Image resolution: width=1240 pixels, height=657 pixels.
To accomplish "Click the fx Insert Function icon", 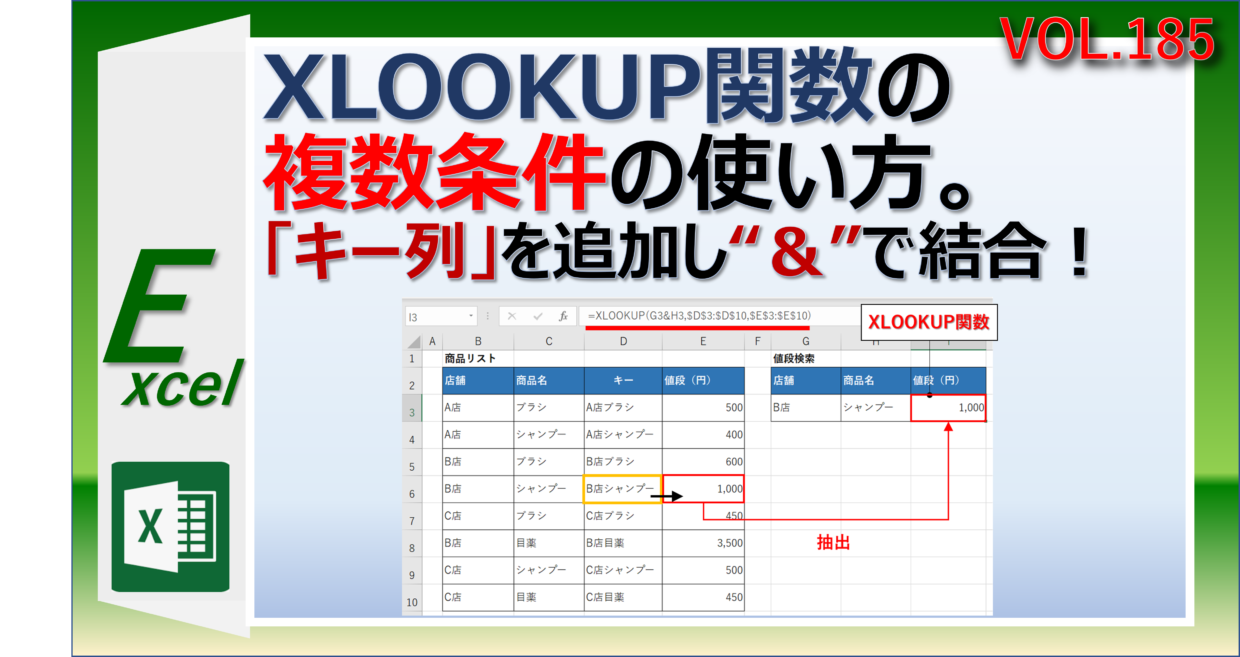I will (x=563, y=316).
